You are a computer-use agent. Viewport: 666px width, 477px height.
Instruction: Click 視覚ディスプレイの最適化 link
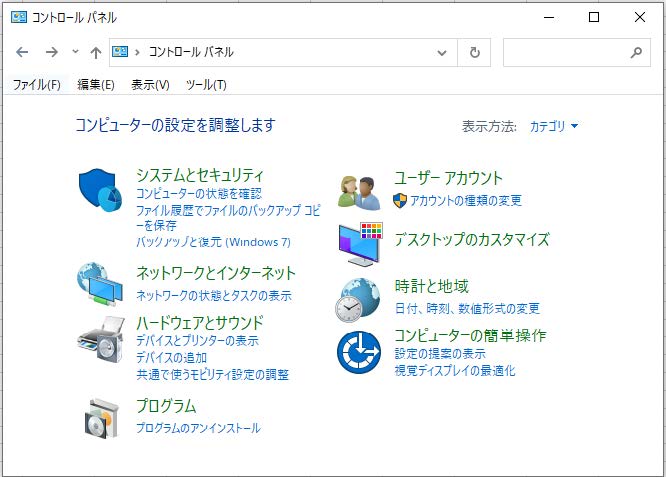(454, 371)
